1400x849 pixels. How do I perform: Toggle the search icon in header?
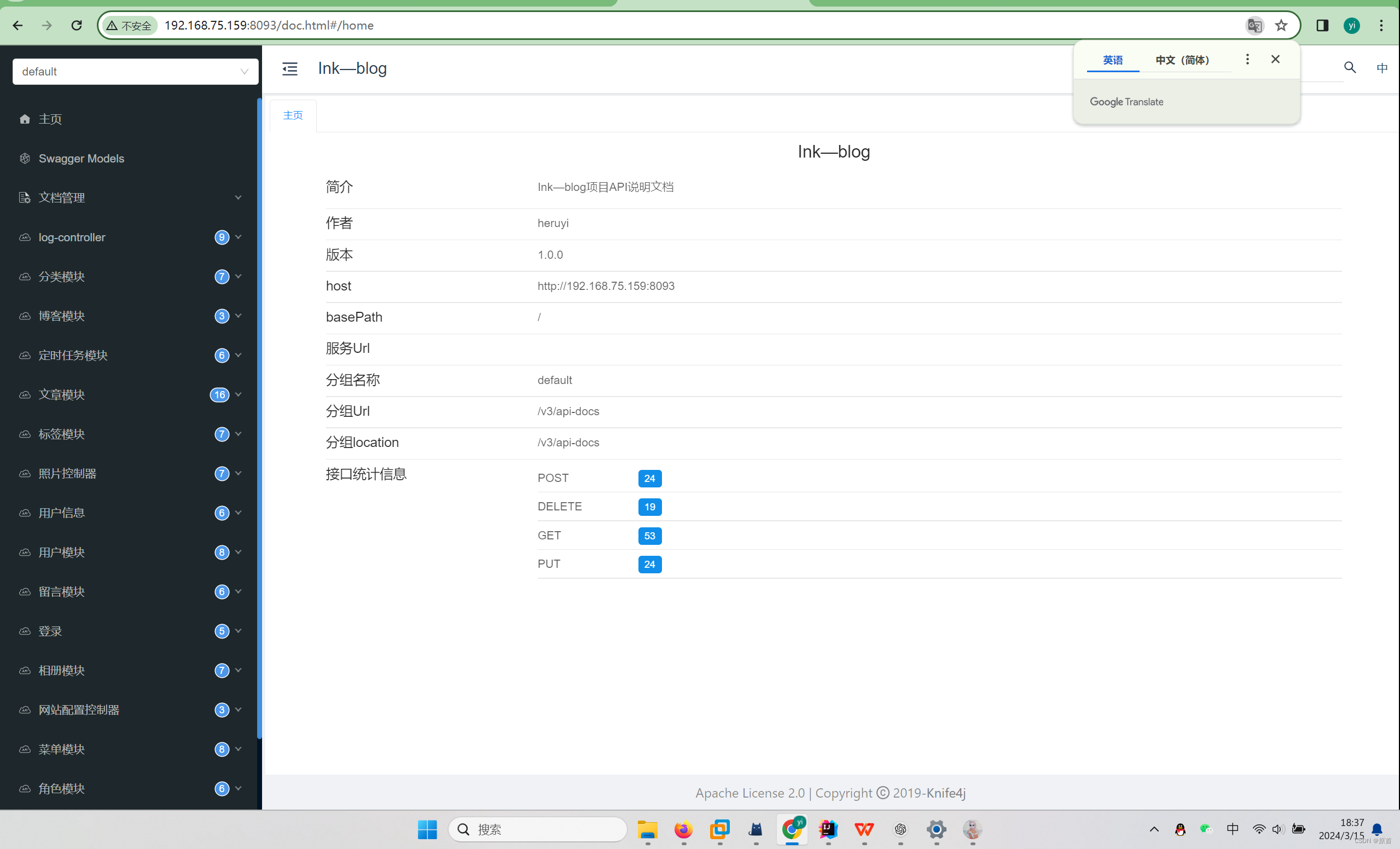pos(1349,67)
